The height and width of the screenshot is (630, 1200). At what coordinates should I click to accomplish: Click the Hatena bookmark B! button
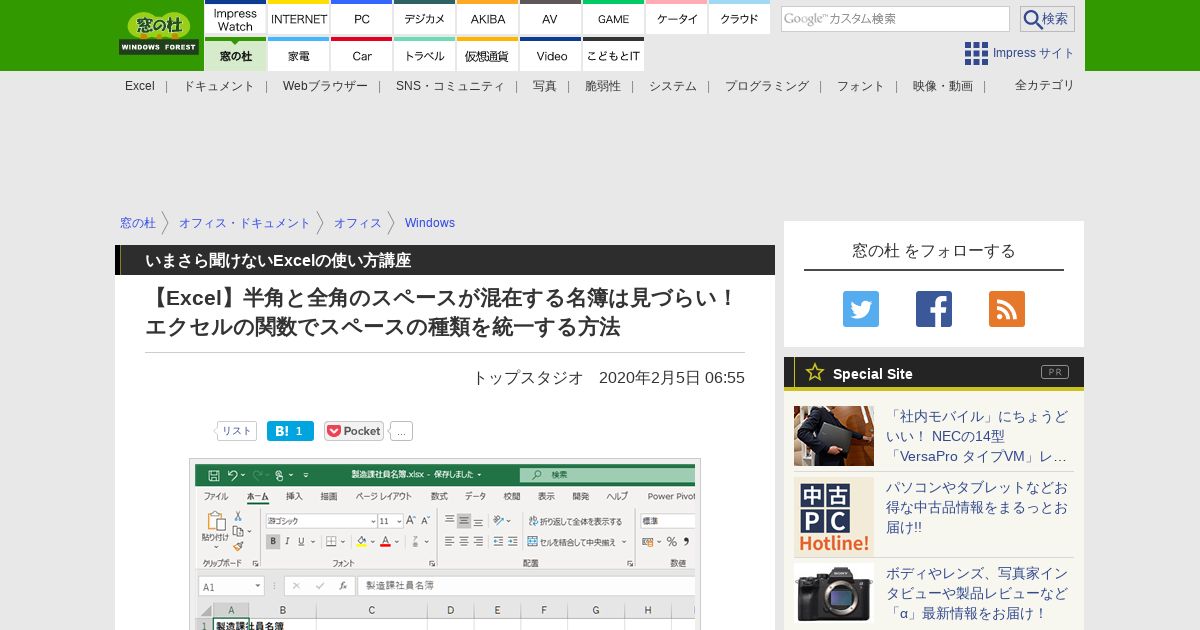click(x=290, y=431)
